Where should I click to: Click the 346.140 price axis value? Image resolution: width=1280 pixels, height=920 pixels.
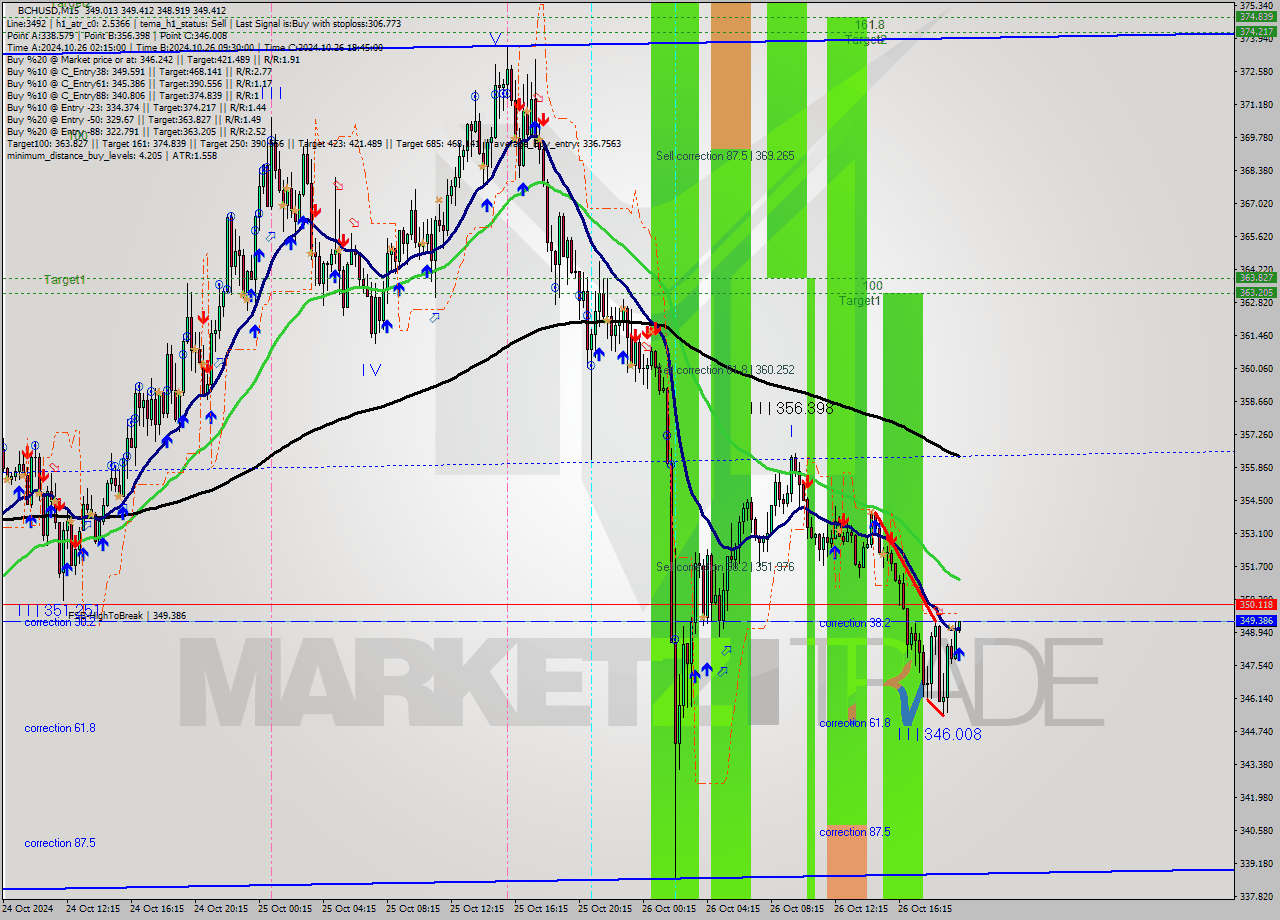(x=1256, y=698)
